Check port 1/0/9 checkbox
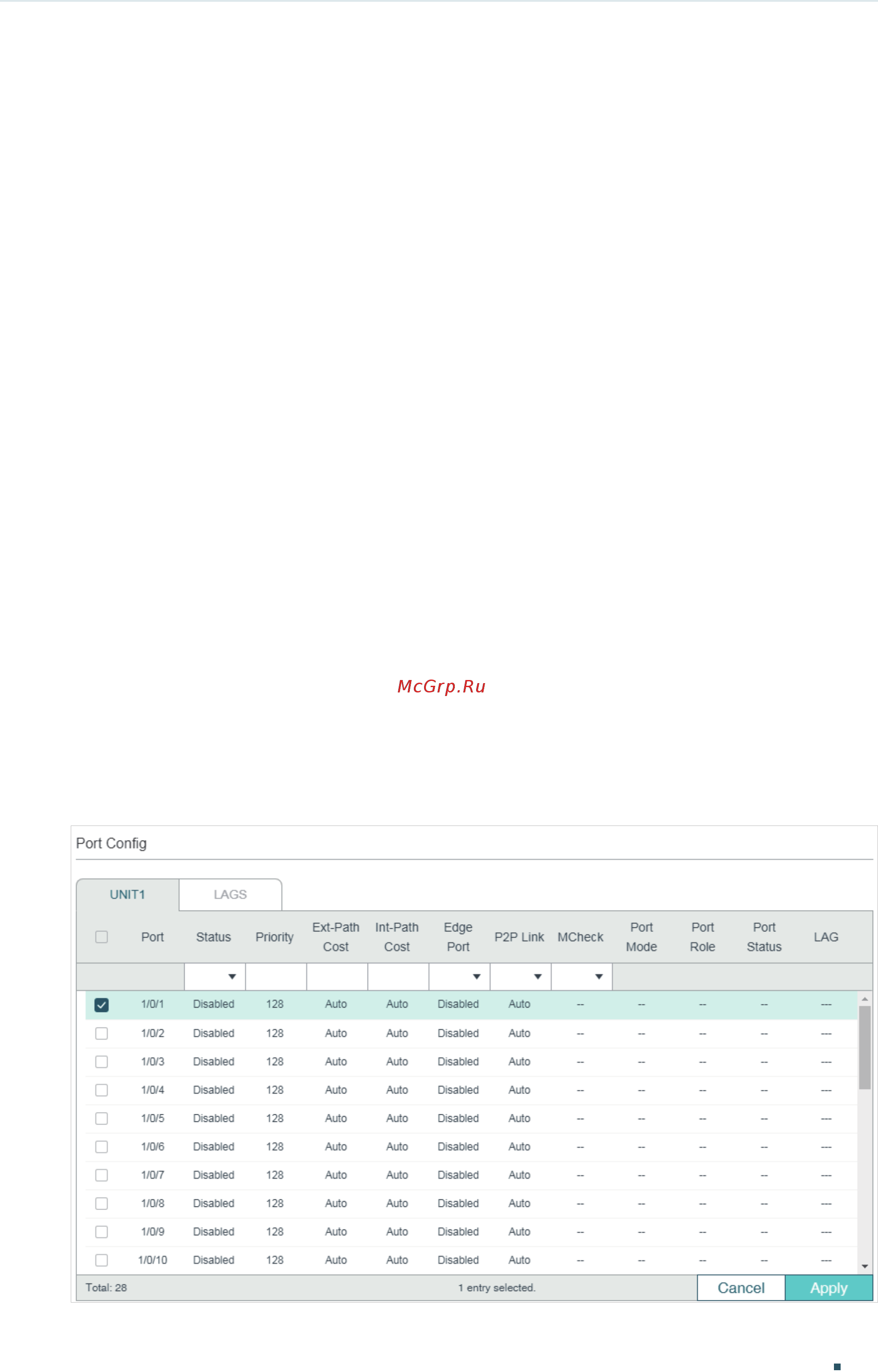878x1372 pixels. pos(101,1232)
